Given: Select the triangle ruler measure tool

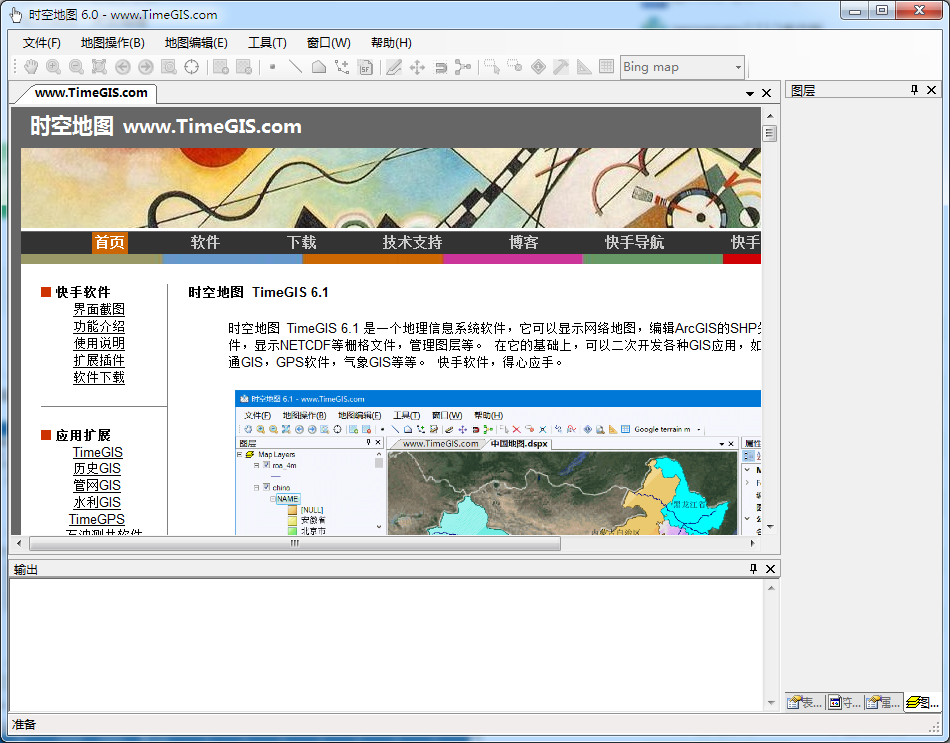Looking at the screenshot, I should (584, 67).
